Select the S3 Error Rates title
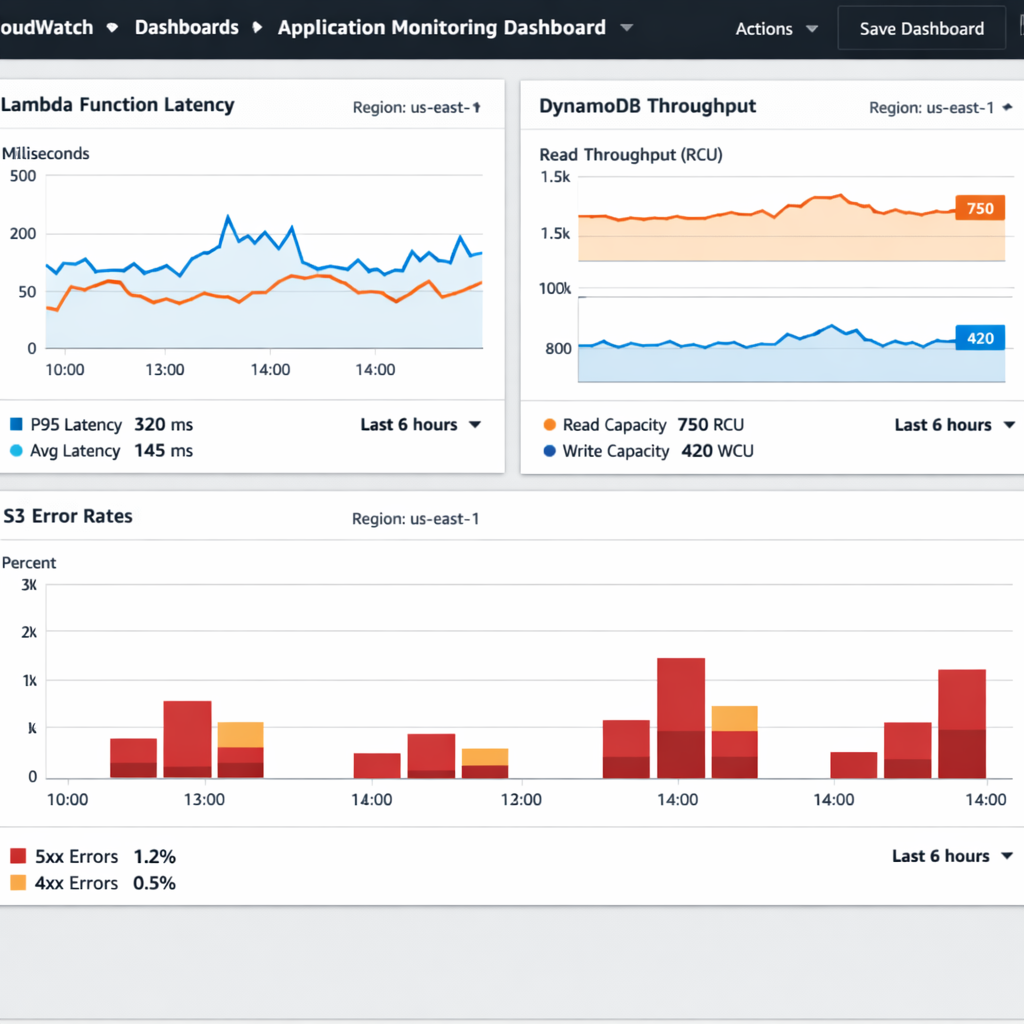This screenshot has width=1024, height=1024. 68,516
